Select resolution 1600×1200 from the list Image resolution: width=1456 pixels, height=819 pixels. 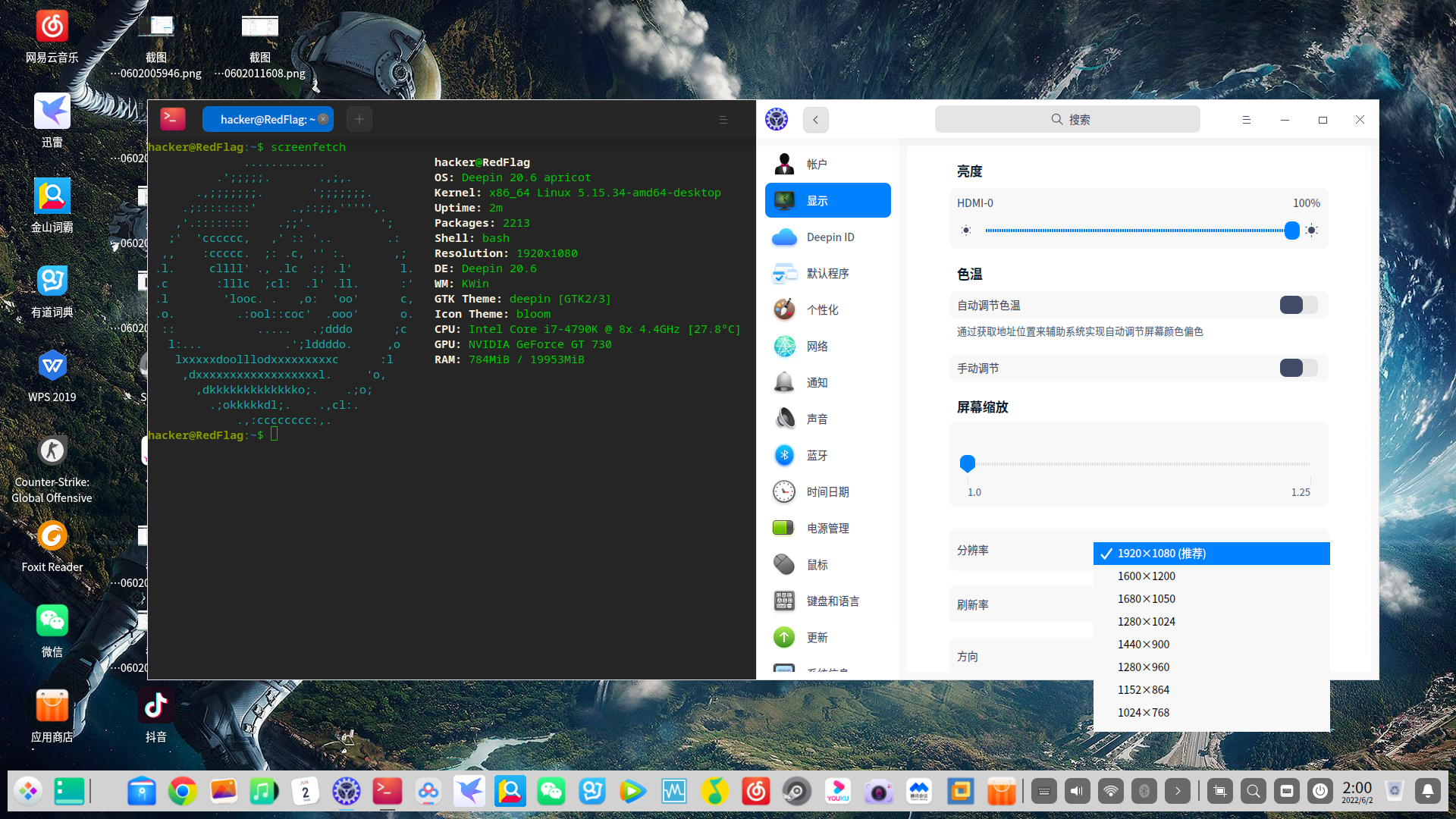pyautogui.click(x=1146, y=576)
